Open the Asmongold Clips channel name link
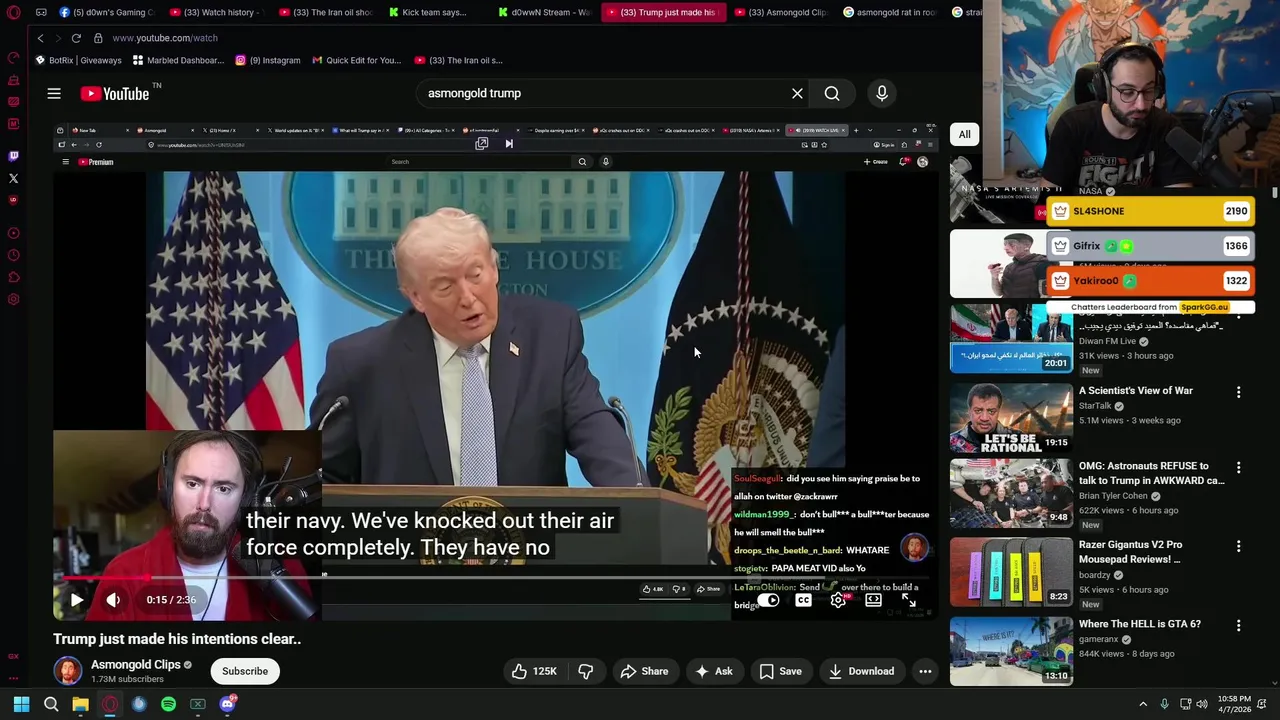 (x=135, y=665)
